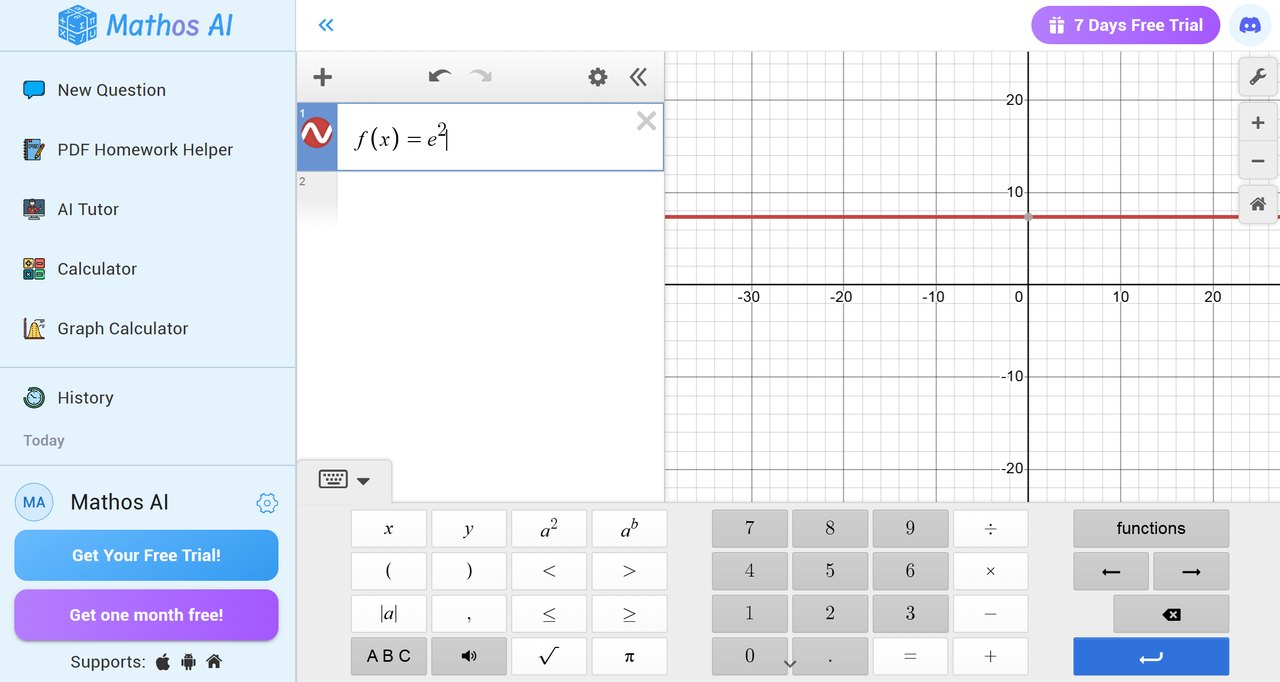
Task: Reset graph to default home view
Action: 1258,204
